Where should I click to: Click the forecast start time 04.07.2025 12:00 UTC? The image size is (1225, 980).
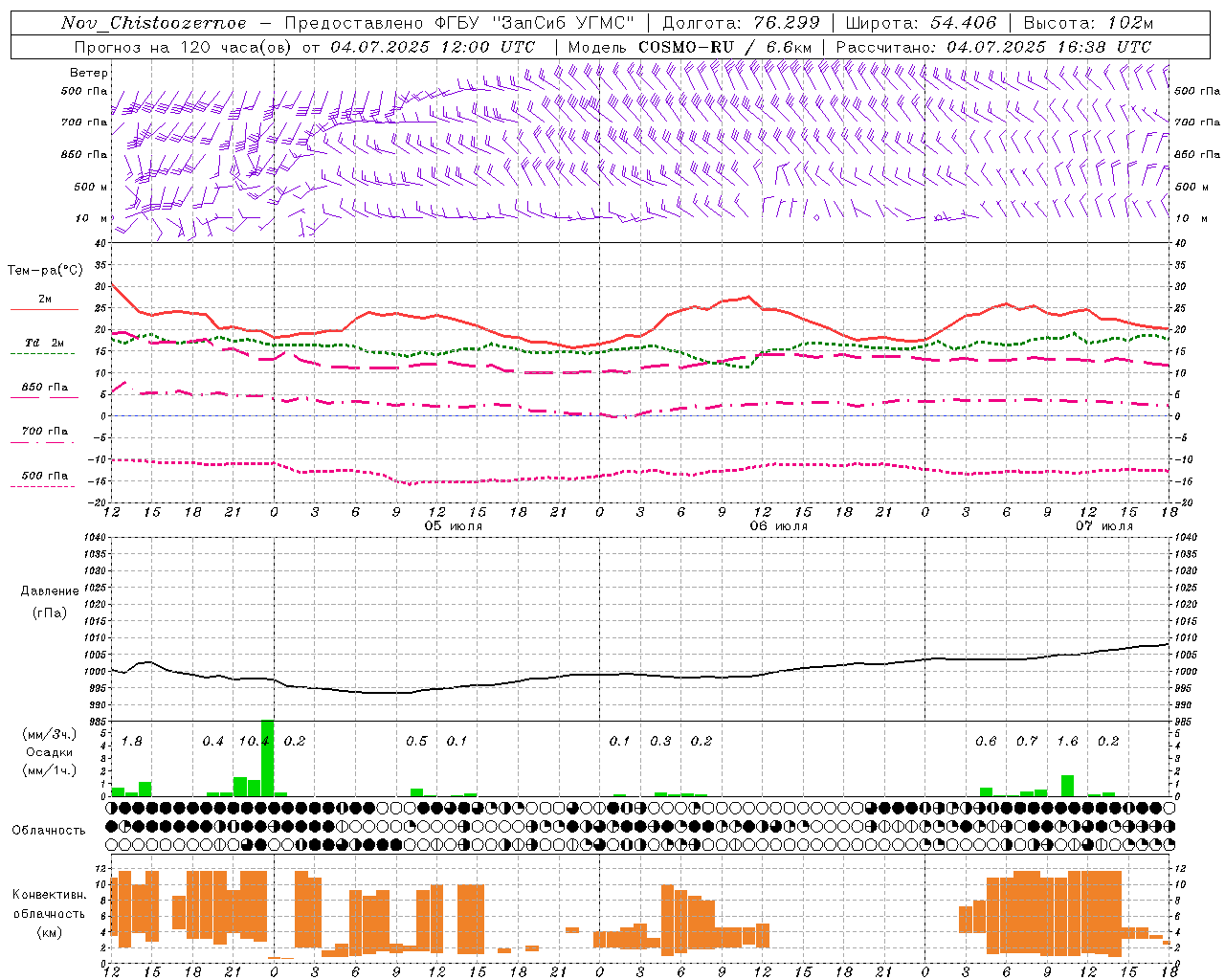pos(433,47)
